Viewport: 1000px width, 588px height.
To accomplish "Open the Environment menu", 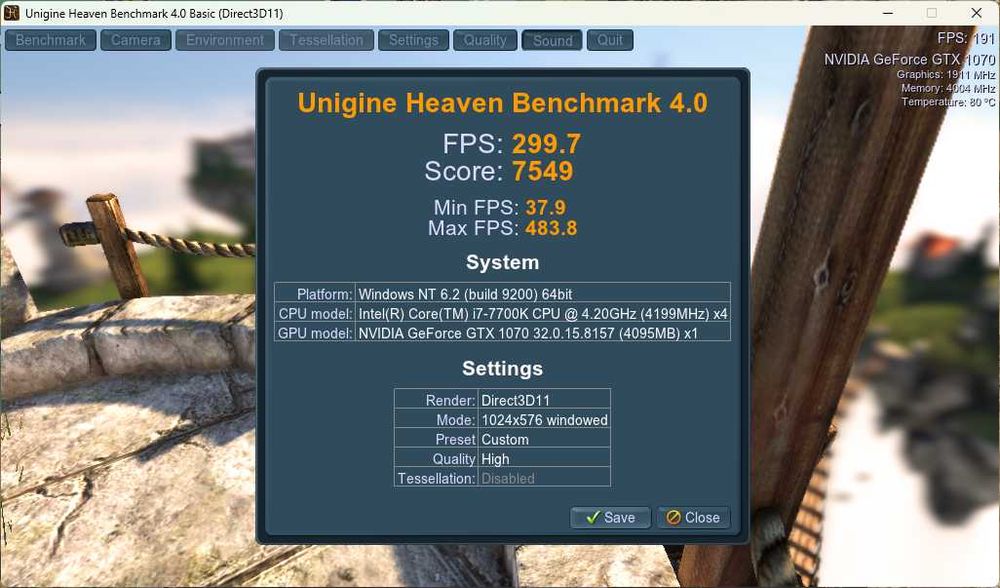I will pos(224,40).
